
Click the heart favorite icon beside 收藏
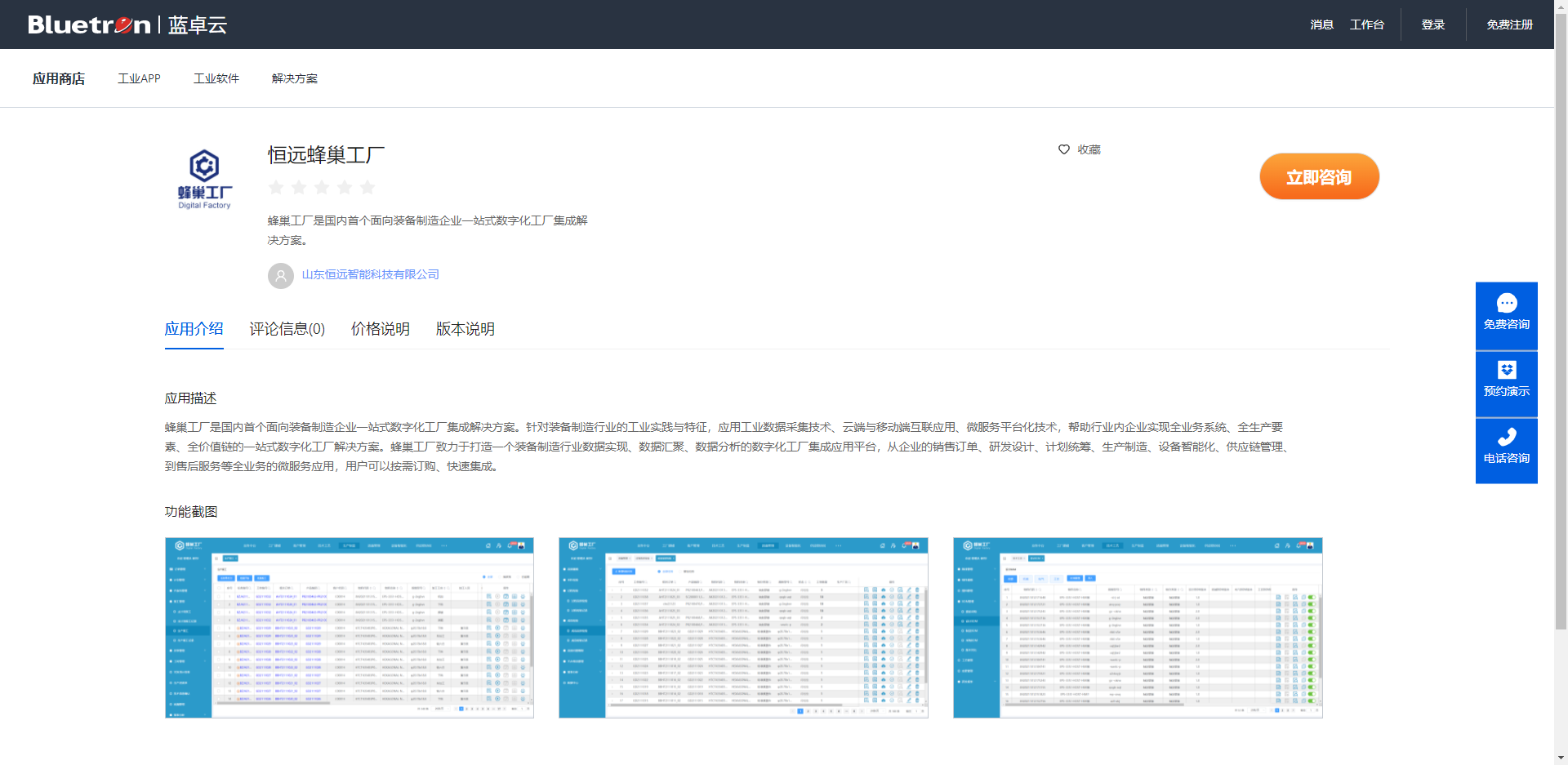point(1064,149)
